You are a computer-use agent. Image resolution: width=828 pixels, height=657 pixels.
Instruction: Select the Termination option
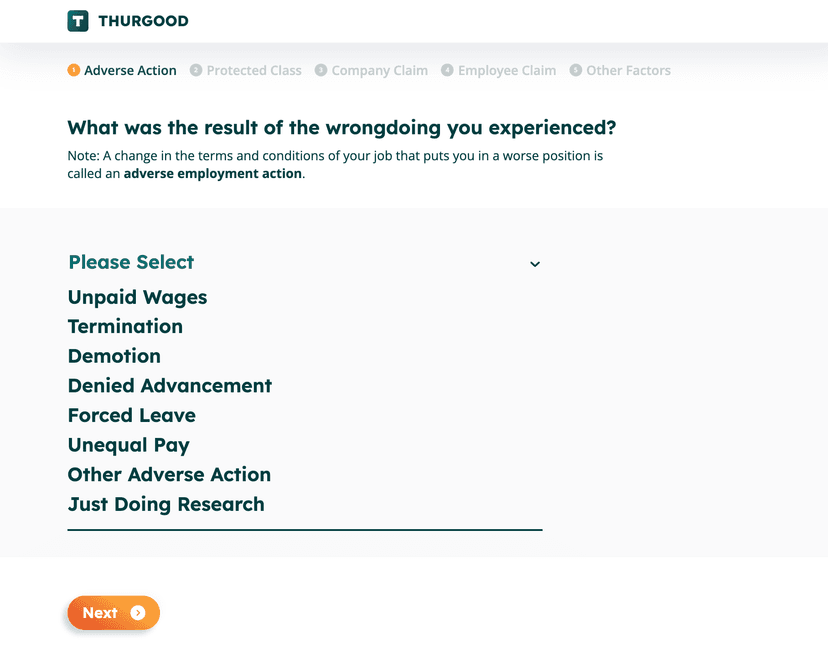point(125,327)
